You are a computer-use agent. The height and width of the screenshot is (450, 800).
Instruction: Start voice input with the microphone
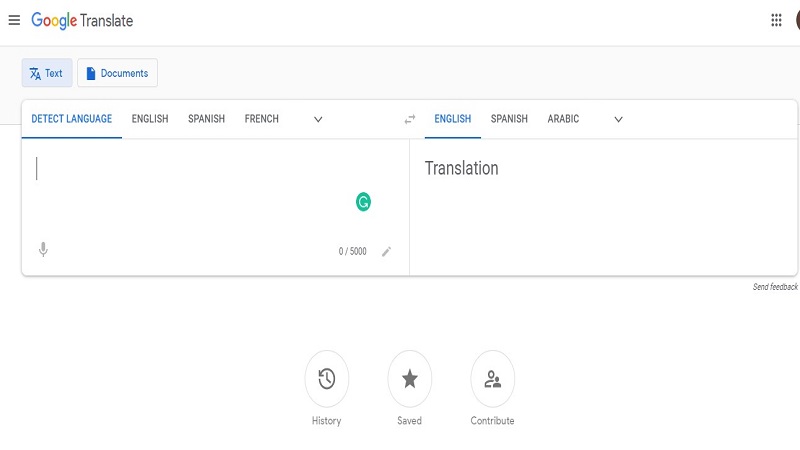pos(43,249)
